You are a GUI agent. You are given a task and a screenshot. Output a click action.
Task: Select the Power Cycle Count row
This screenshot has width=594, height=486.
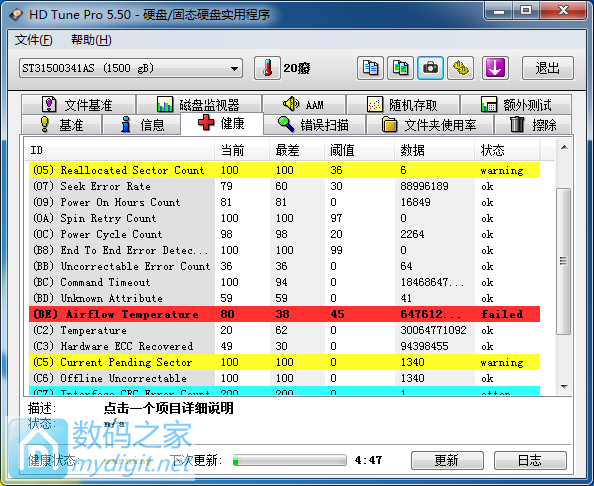pos(284,234)
